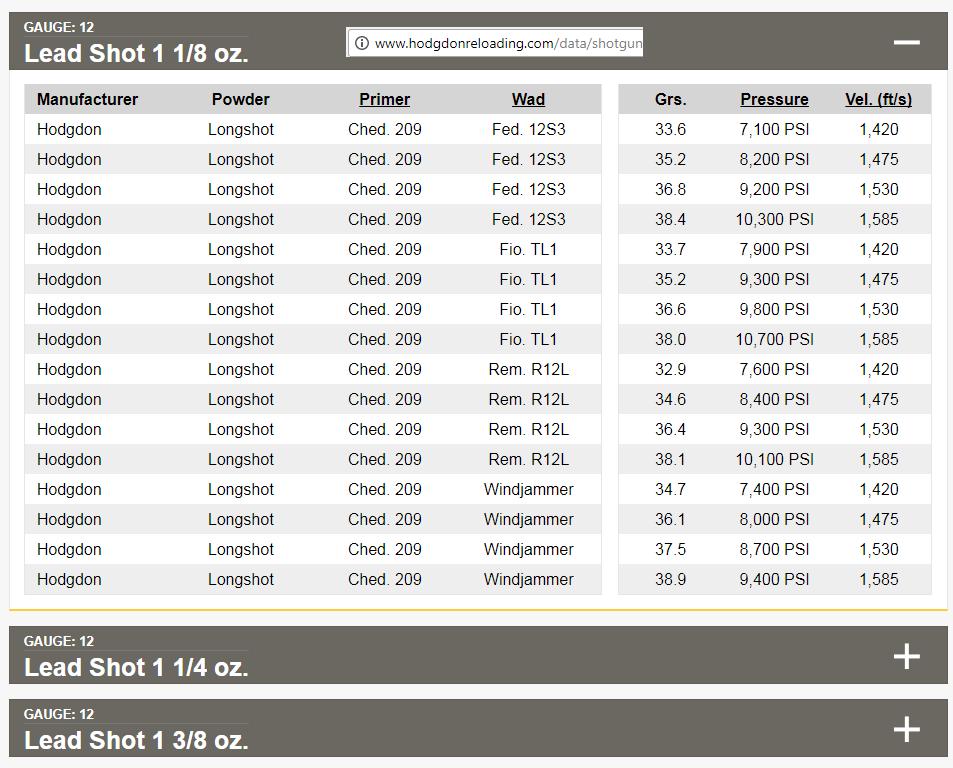
Task: Click the hodgdonreloading.com URL field
Action: click(507, 43)
